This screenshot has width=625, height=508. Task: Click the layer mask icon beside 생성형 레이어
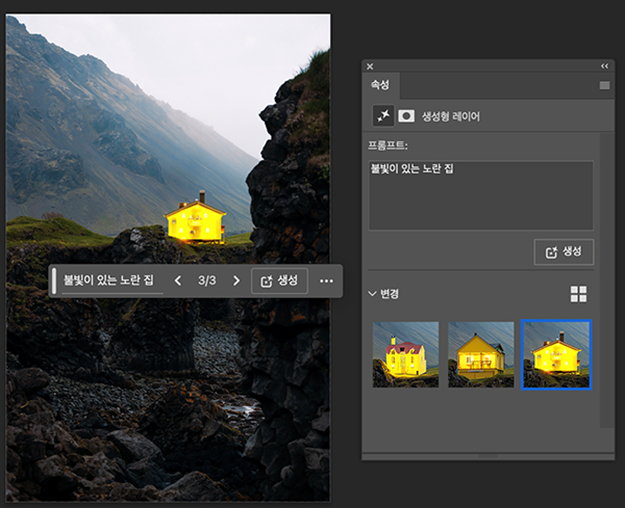[x=406, y=116]
